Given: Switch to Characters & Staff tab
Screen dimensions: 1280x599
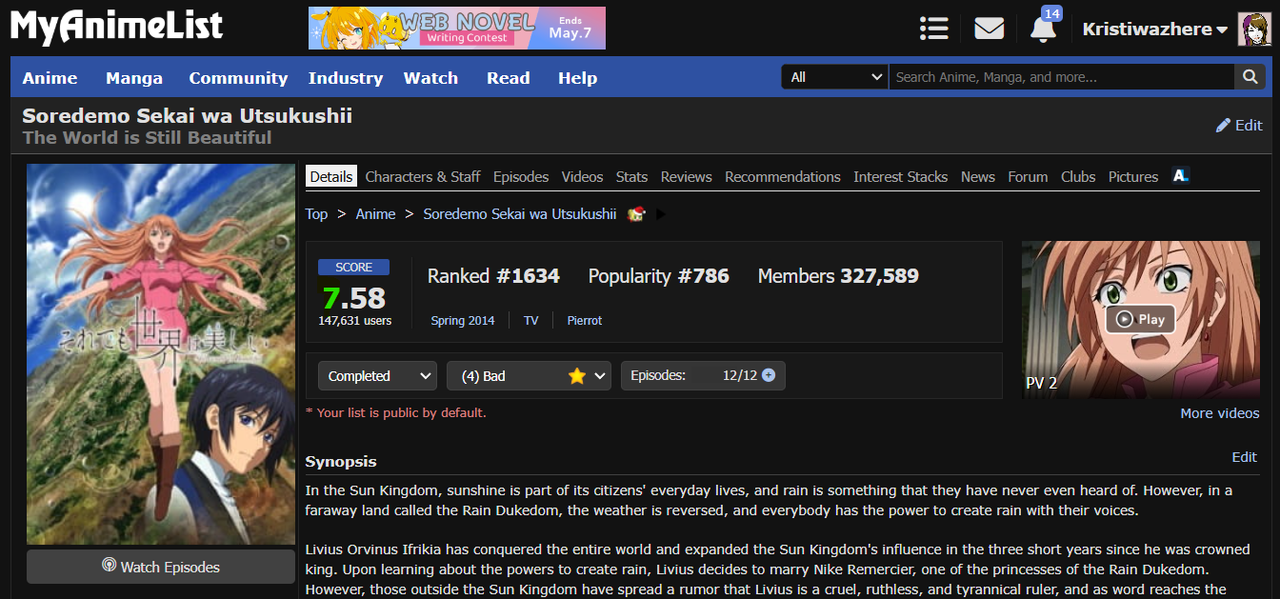Looking at the screenshot, I should pos(423,176).
